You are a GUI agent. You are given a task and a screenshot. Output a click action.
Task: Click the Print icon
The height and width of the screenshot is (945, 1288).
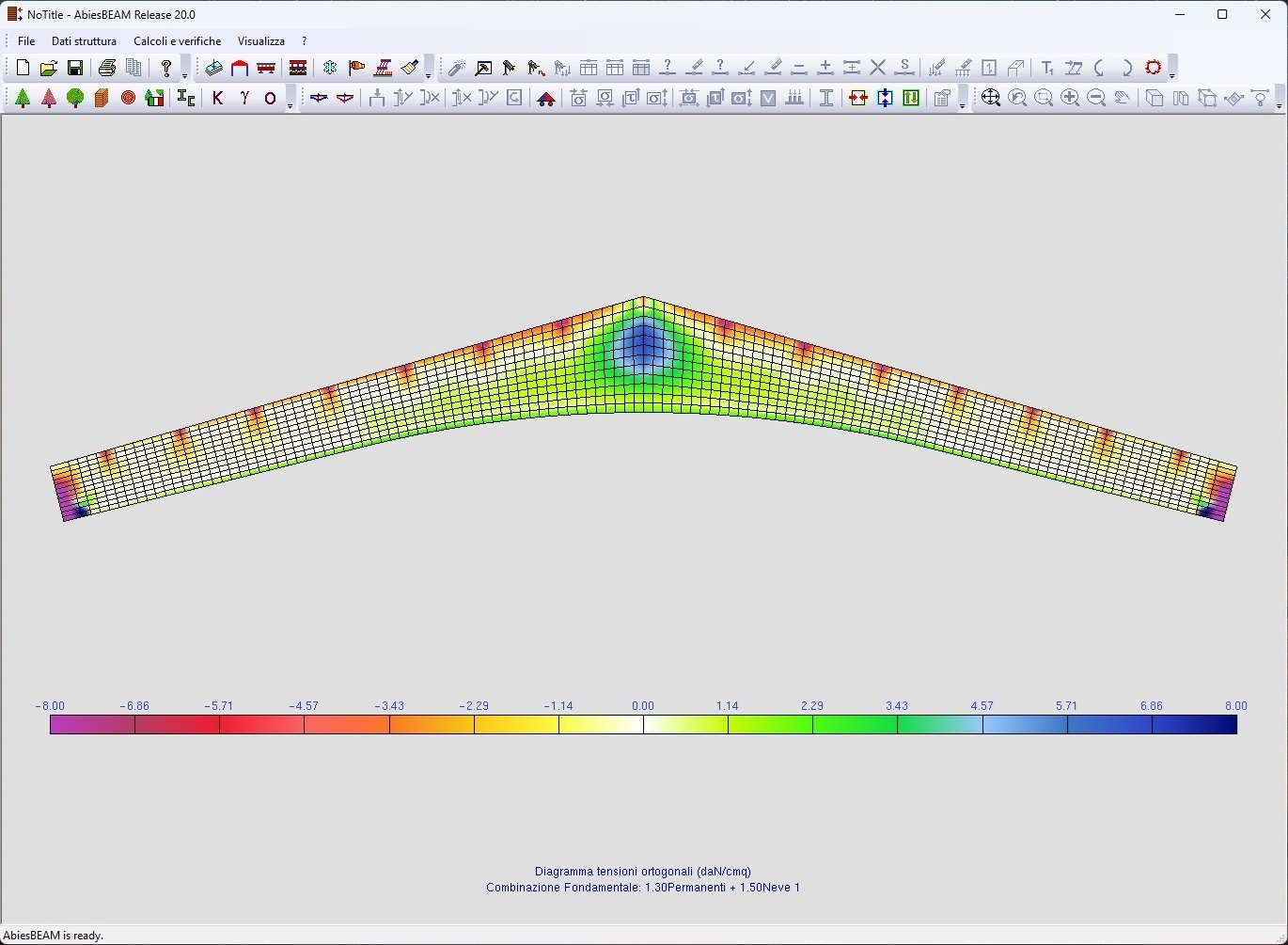pyautogui.click(x=107, y=68)
